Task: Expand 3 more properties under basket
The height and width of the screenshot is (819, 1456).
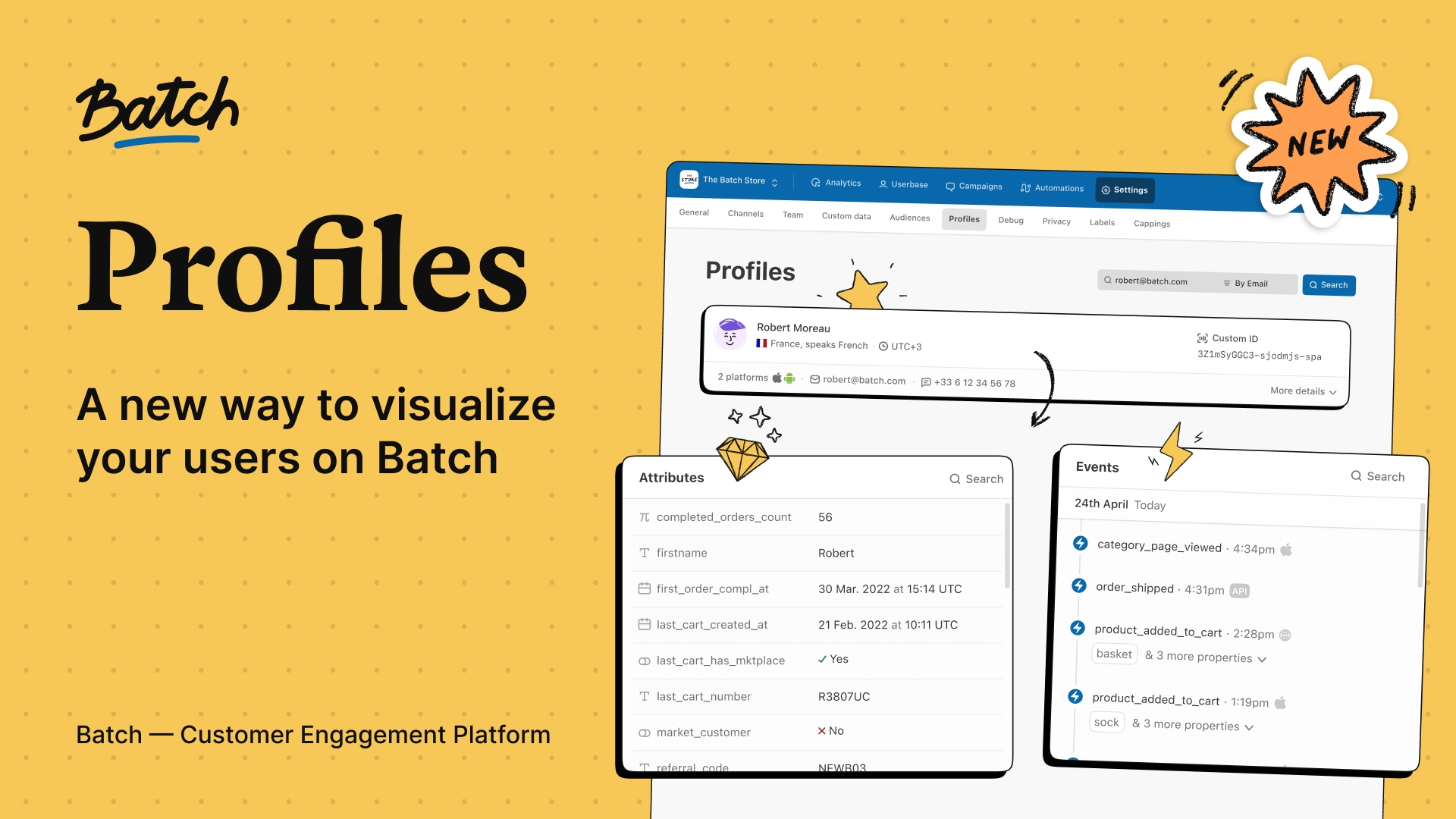Action: [x=1206, y=657]
